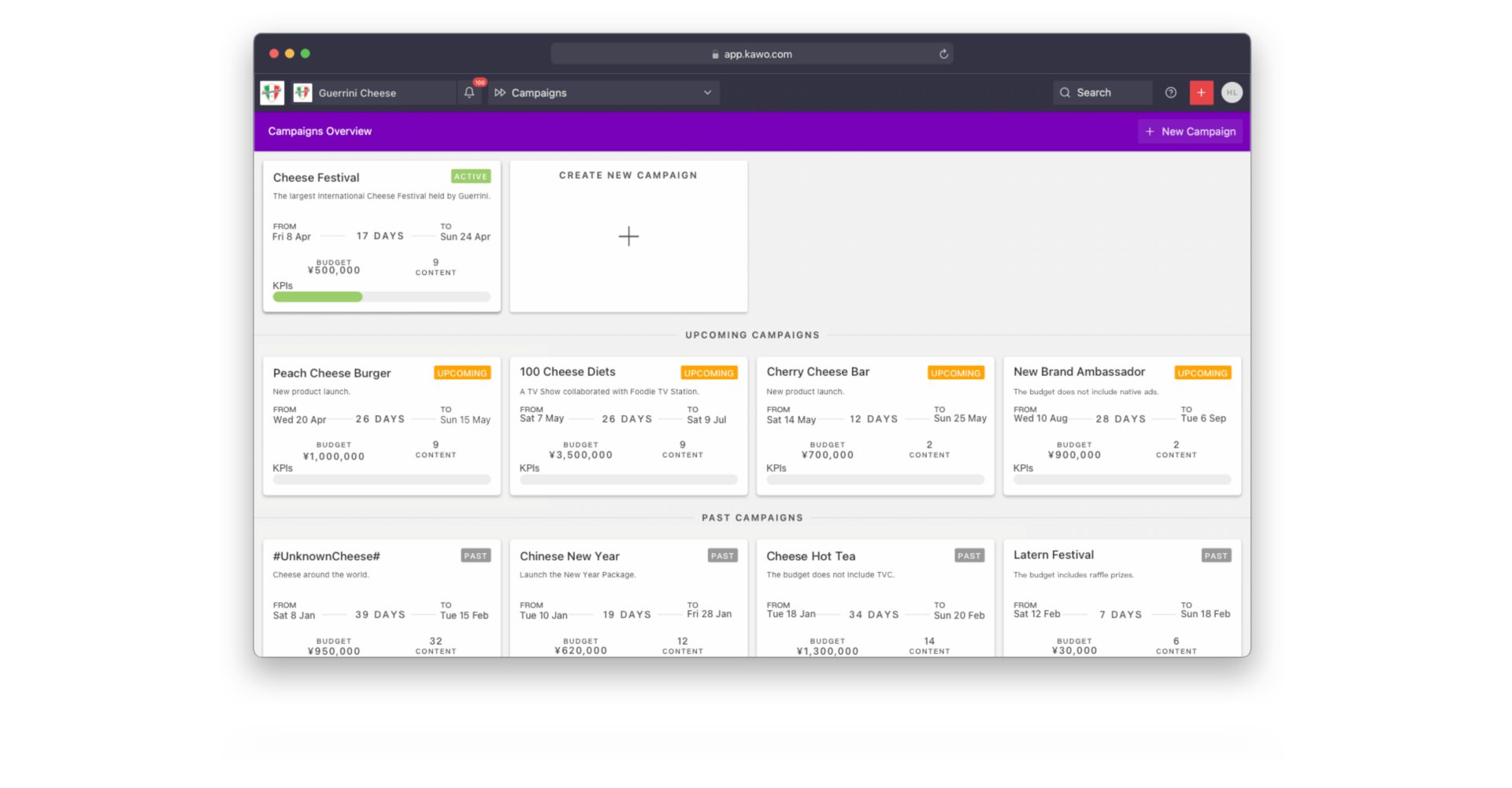Open the #UnknownCheese# past campaign
The width and height of the screenshot is (1512, 788).
[x=382, y=598]
